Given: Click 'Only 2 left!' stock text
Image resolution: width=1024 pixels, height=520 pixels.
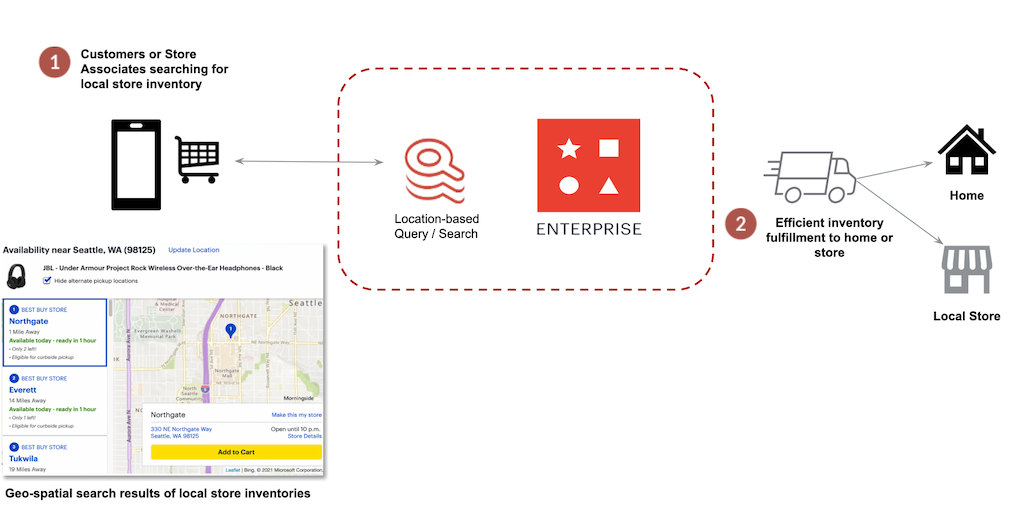Looking at the screenshot, I should 24,349.
